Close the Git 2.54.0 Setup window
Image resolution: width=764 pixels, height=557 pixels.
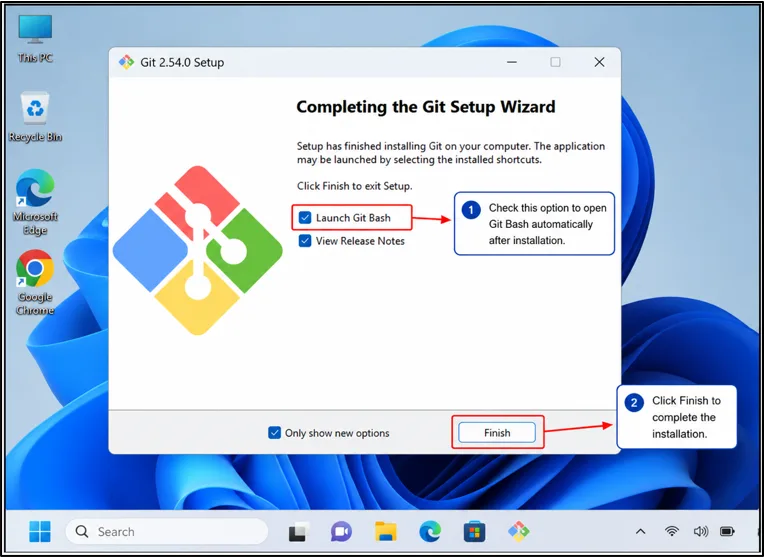click(x=599, y=62)
